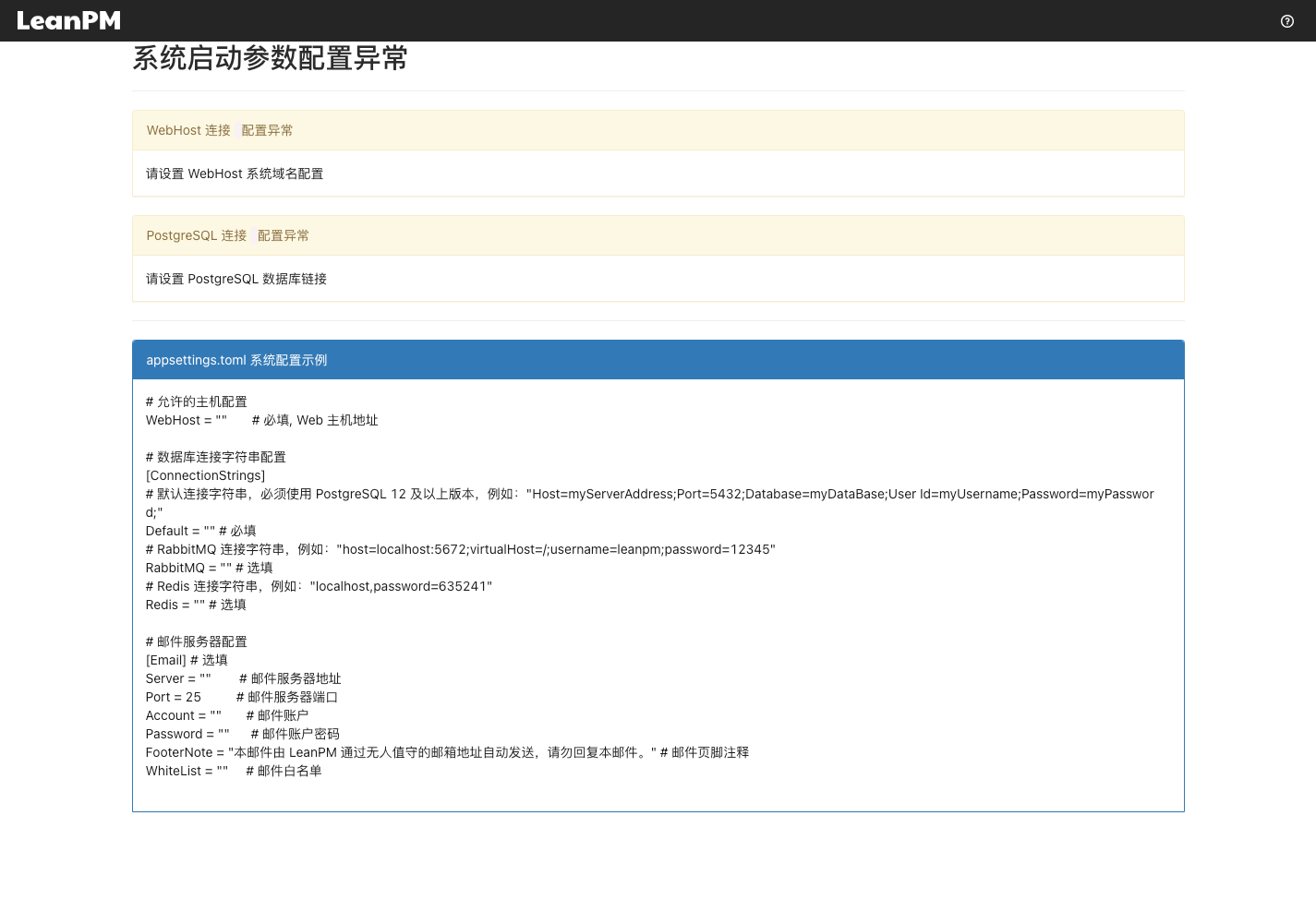The height and width of the screenshot is (899, 1316).
Task: Click the WebHost = "" config line
Action: pyautogui.click(x=187, y=420)
